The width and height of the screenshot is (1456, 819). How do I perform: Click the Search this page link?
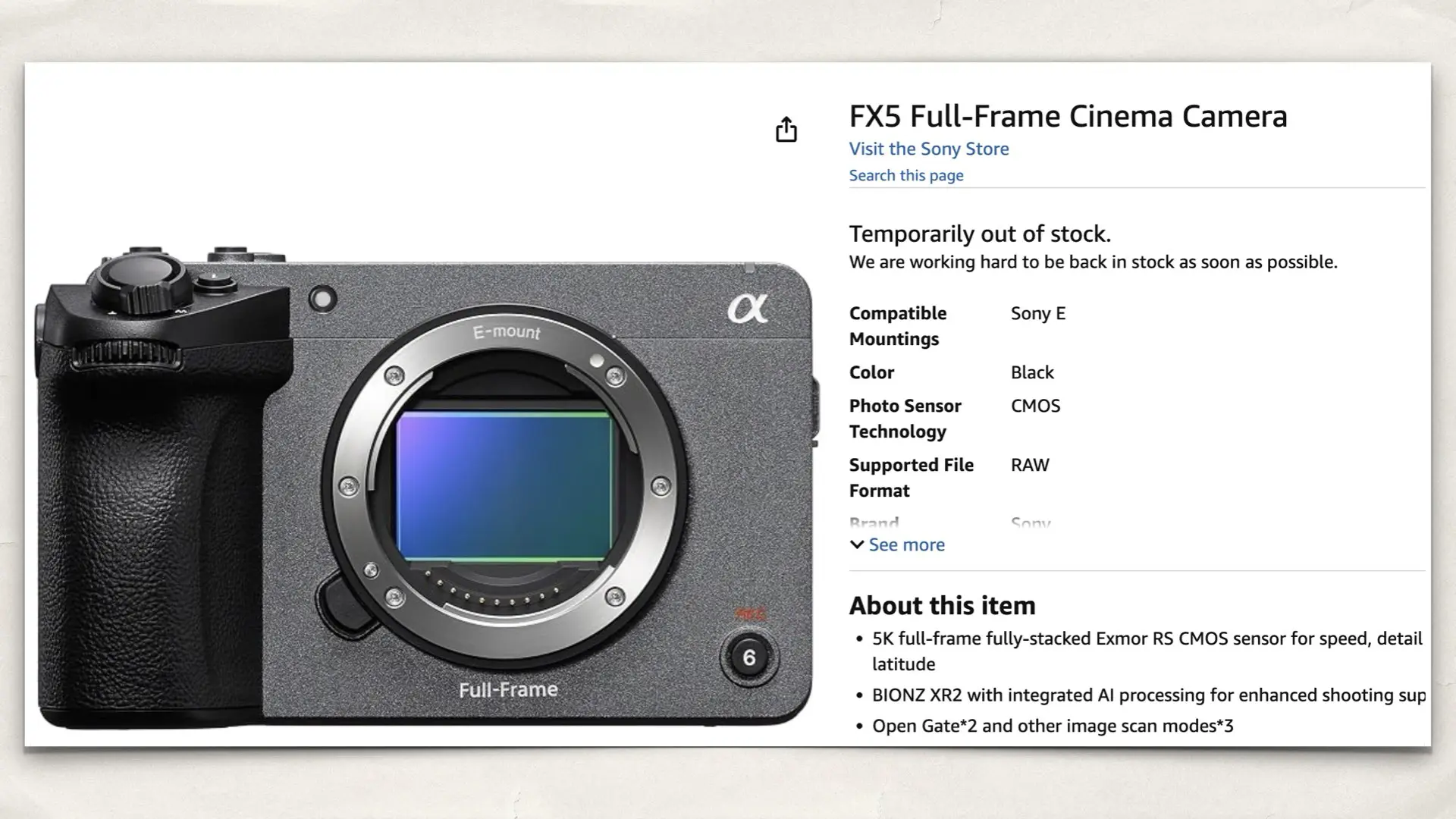(906, 175)
